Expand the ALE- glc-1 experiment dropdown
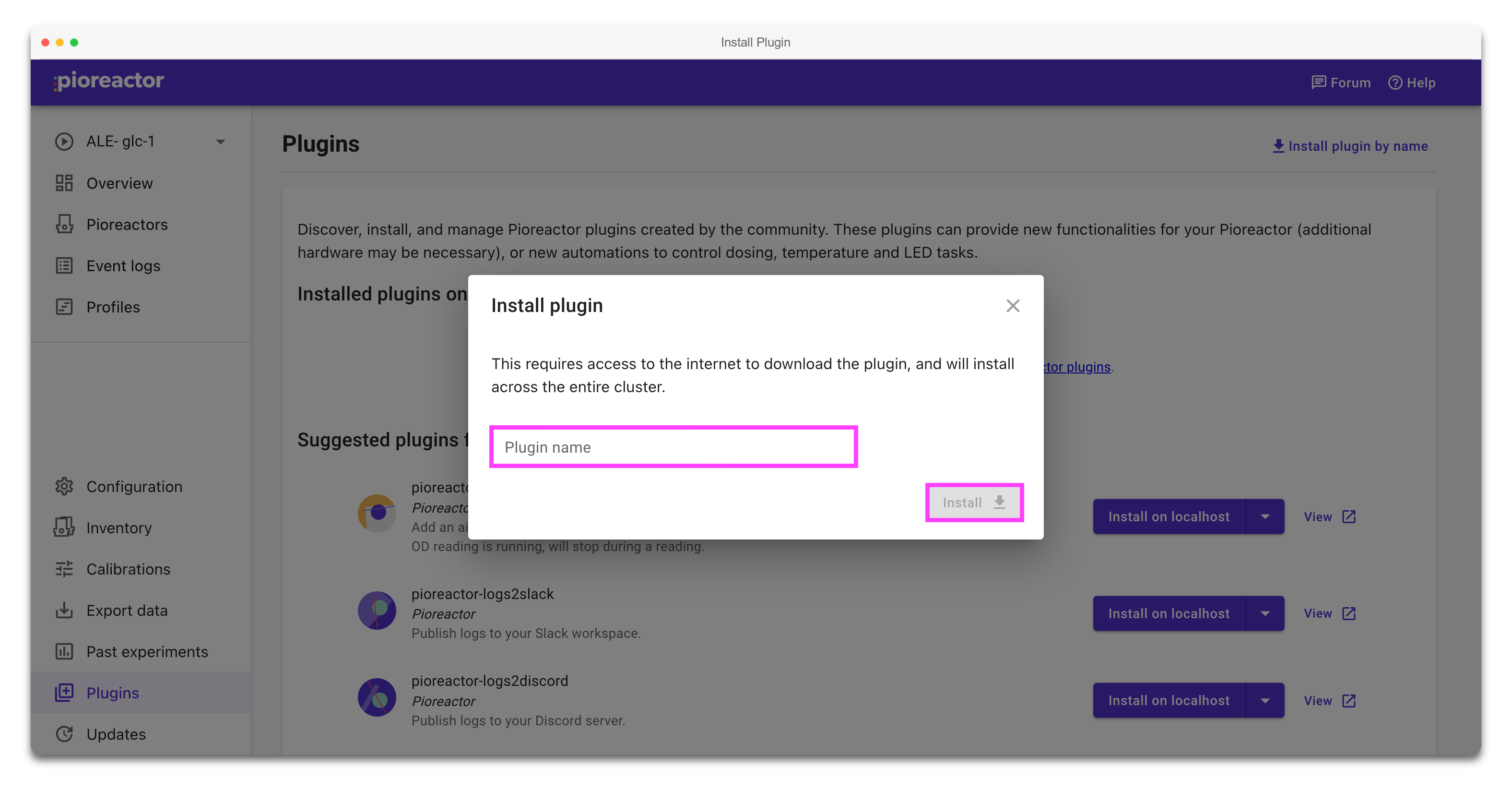 tap(220, 142)
